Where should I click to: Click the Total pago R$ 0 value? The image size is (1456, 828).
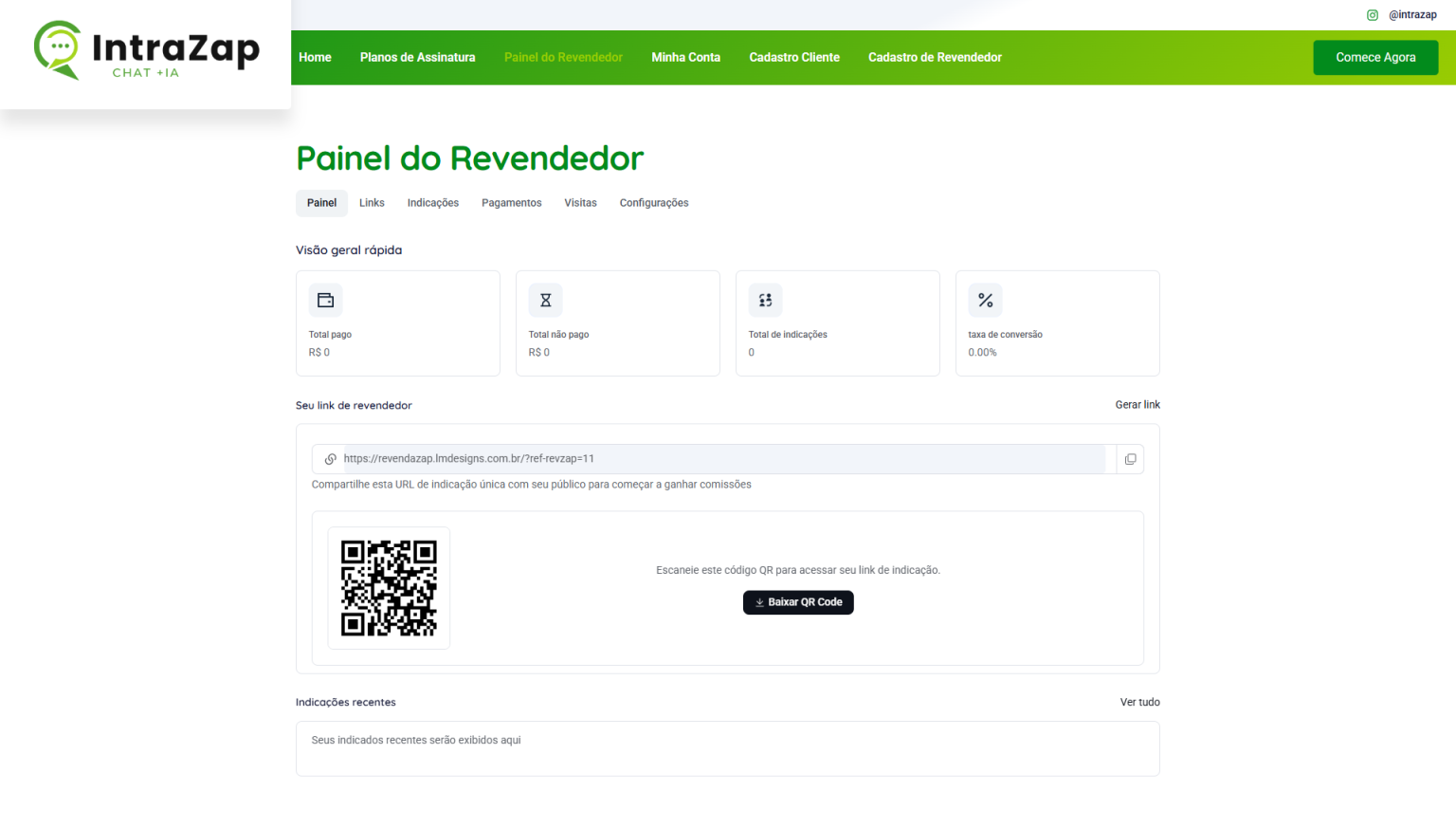click(319, 353)
